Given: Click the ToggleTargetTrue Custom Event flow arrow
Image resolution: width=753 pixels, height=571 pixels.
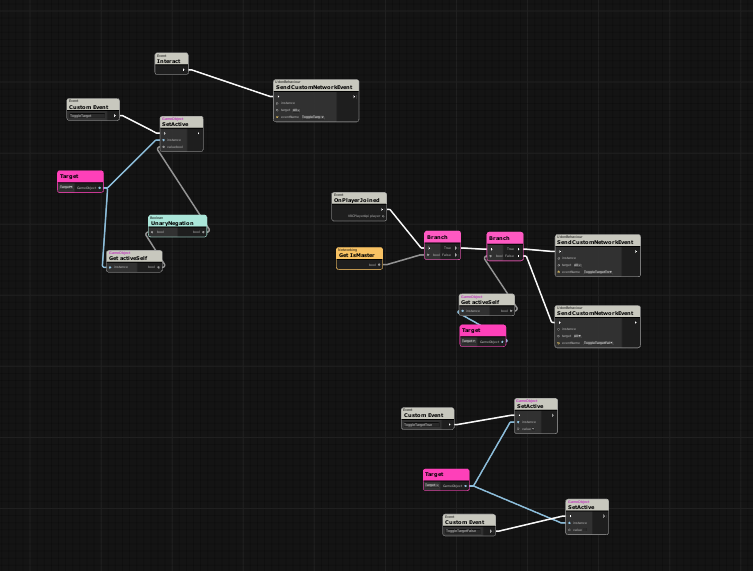Looking at the screenshot, I should coord(449,425).
